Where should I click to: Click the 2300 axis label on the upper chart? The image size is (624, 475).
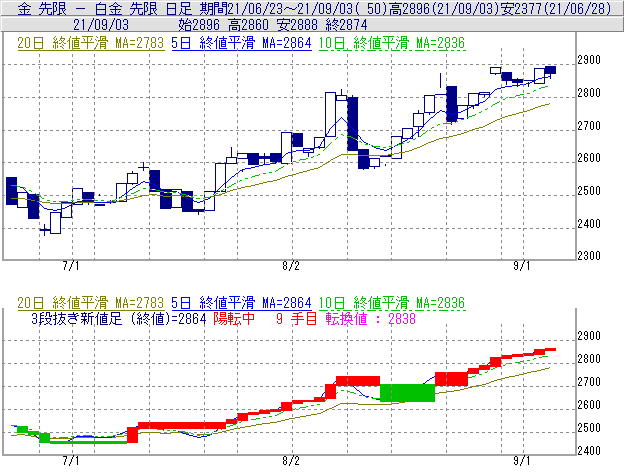click(589, 256)
